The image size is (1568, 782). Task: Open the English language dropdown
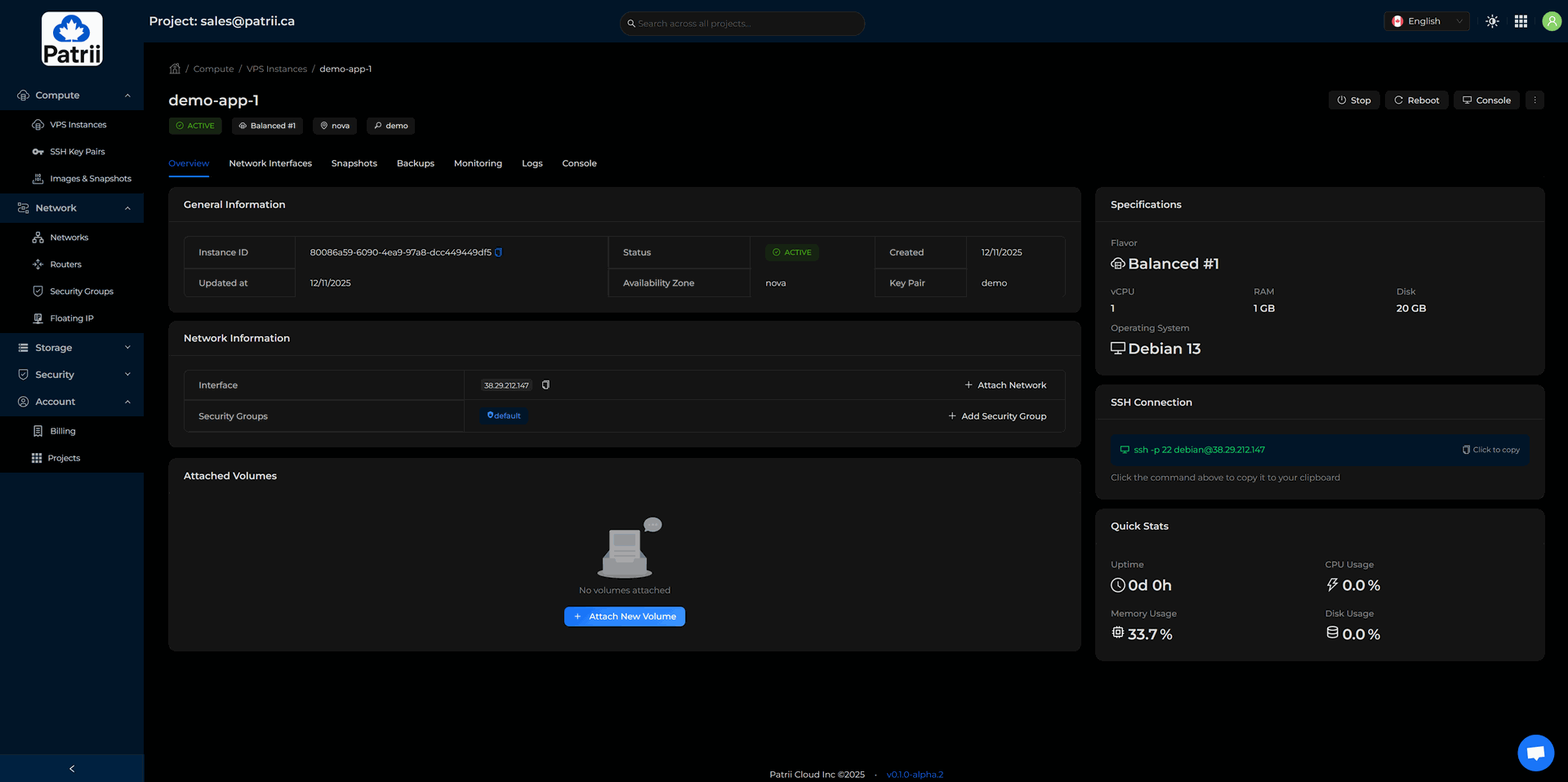[1427, 21]
